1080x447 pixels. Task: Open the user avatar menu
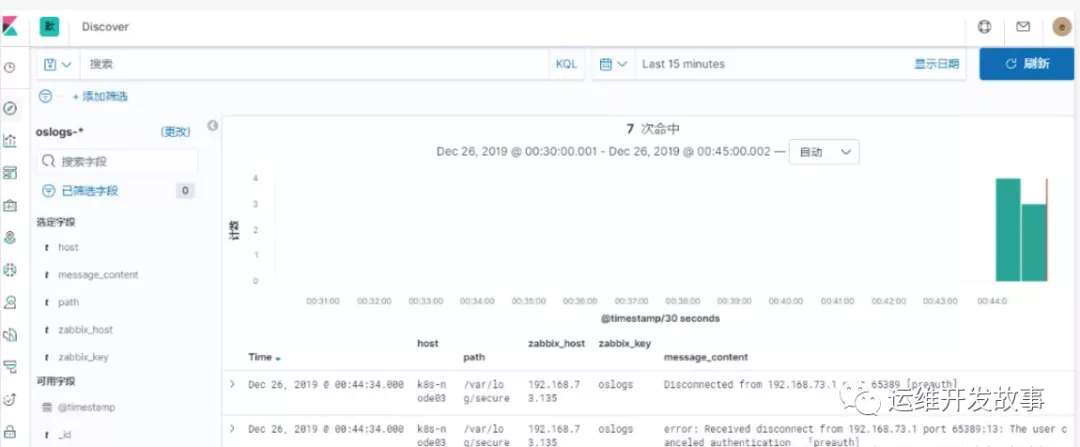pyautogui.click(x=1061, y=27)
